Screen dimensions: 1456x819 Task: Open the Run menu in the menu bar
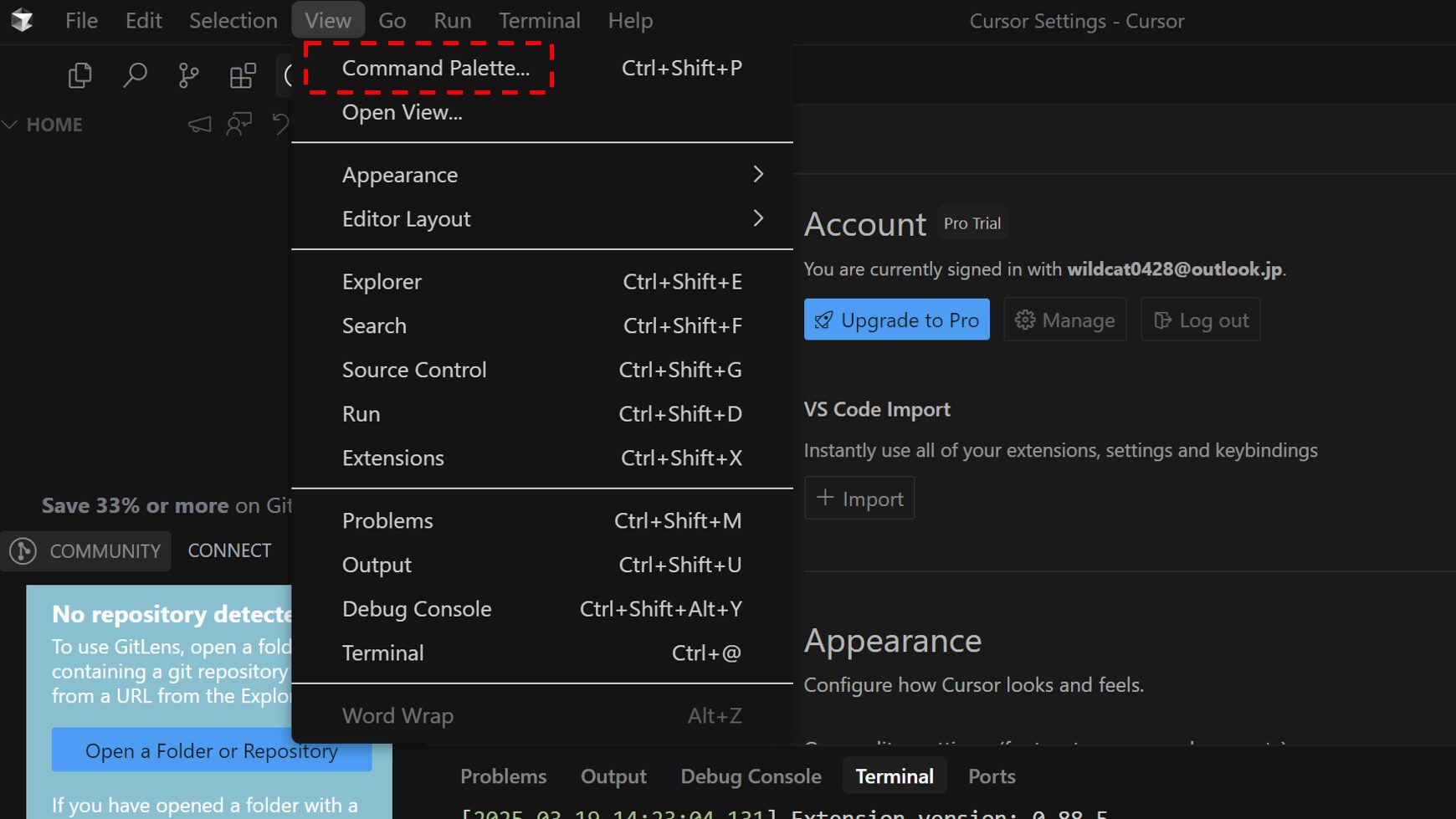(452, 20)
